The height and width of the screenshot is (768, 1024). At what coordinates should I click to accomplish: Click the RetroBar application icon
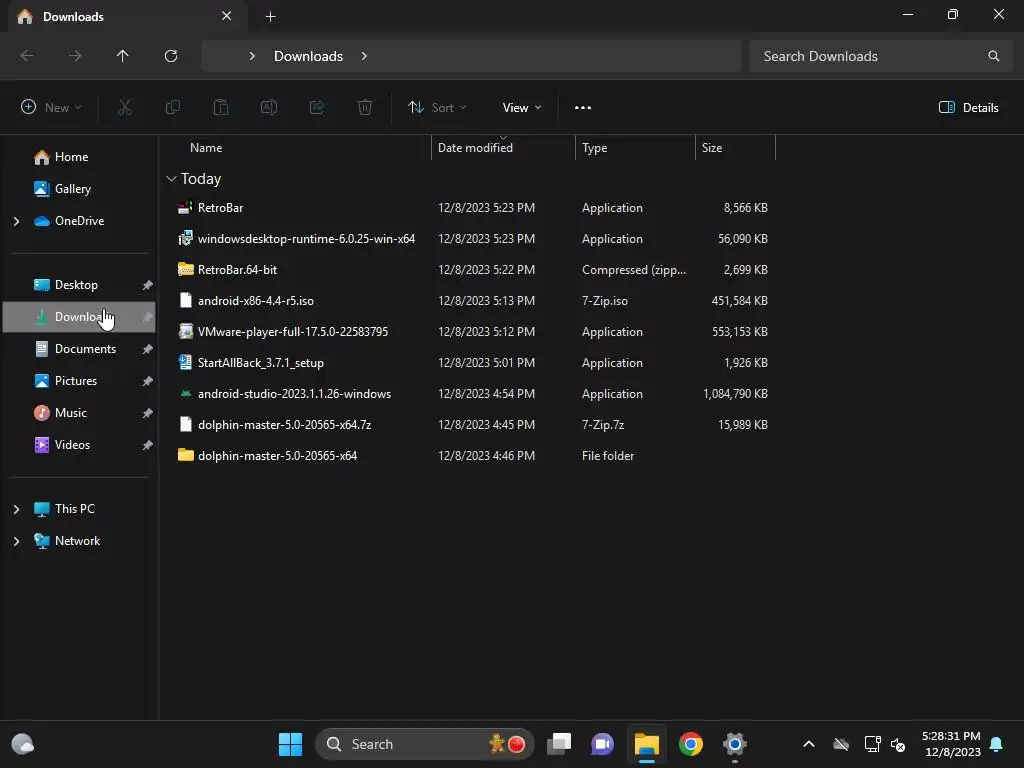click(185, 208)
